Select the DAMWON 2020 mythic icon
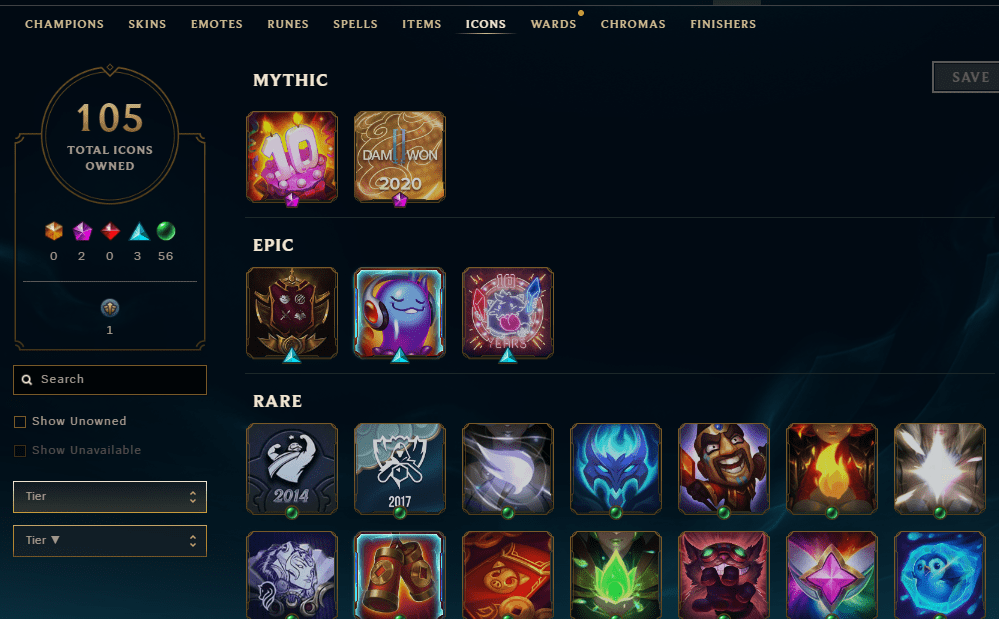 click(399, 157)
